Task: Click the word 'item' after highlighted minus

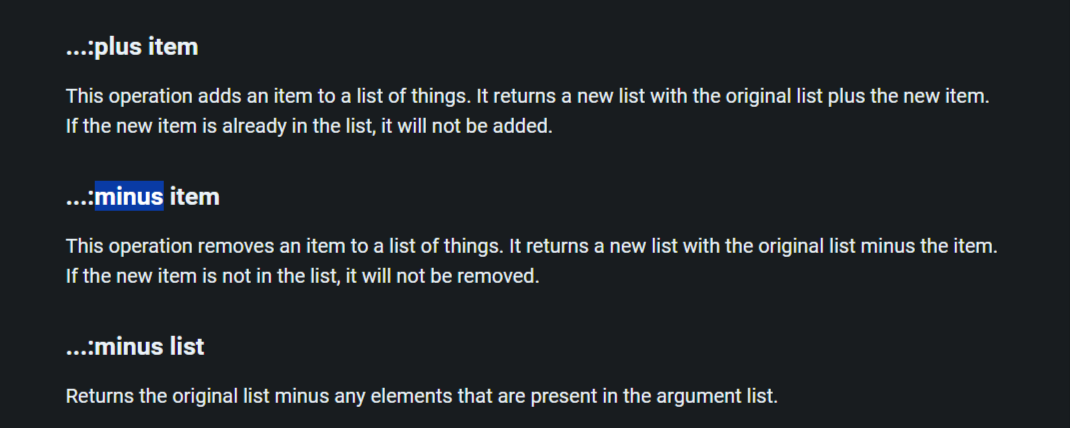Action: pos(194,197)
